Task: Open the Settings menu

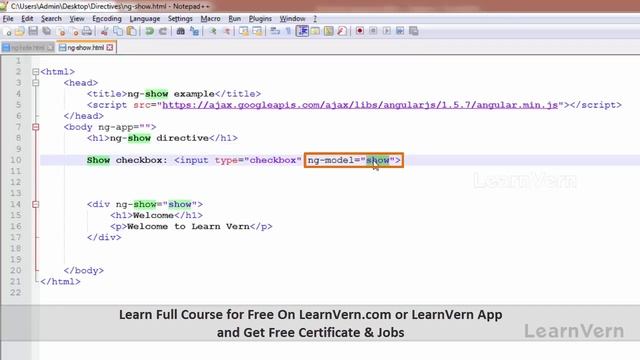Action: pyautogui.click(x=180, y=19)
